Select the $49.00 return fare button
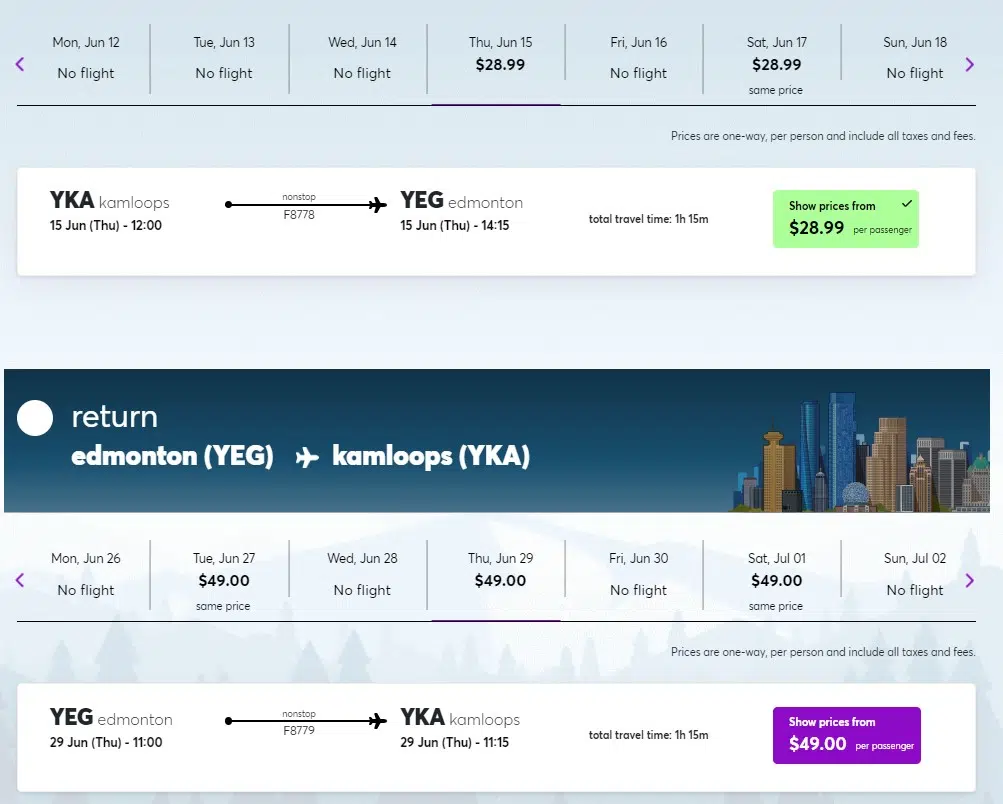 [846, 735]
